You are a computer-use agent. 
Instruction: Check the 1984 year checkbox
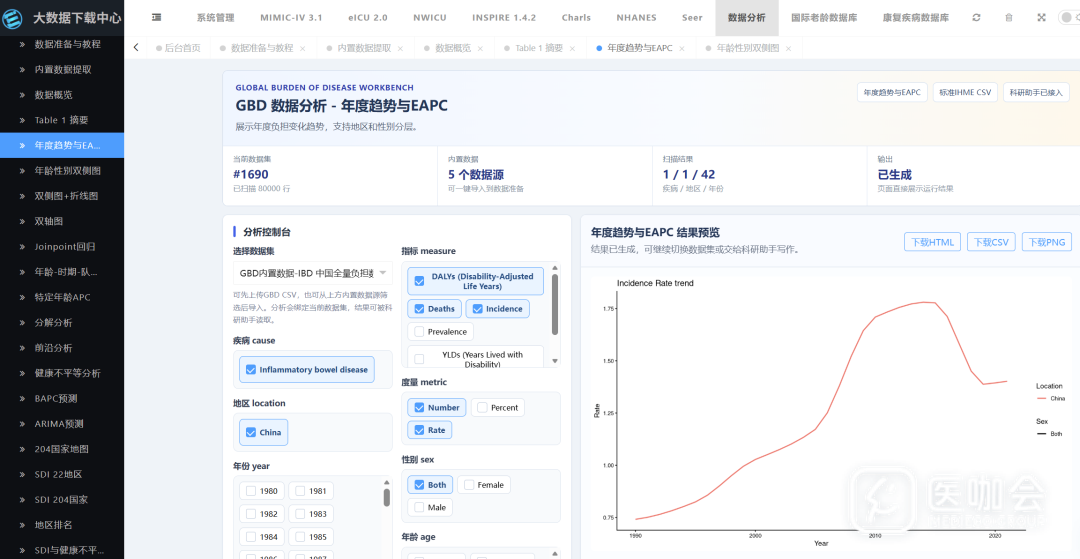point(251,537)
